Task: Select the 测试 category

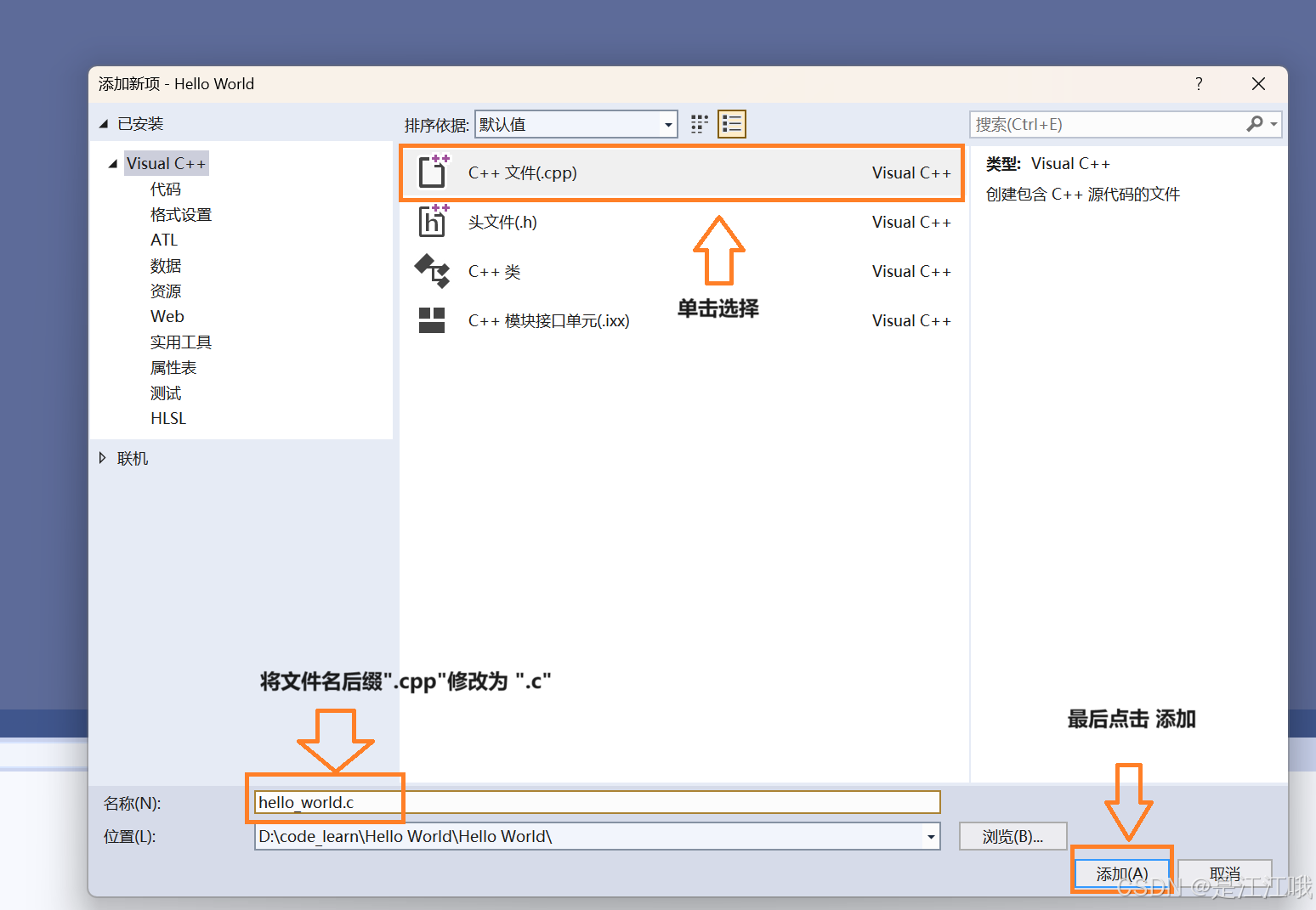Action: point(166,393)
